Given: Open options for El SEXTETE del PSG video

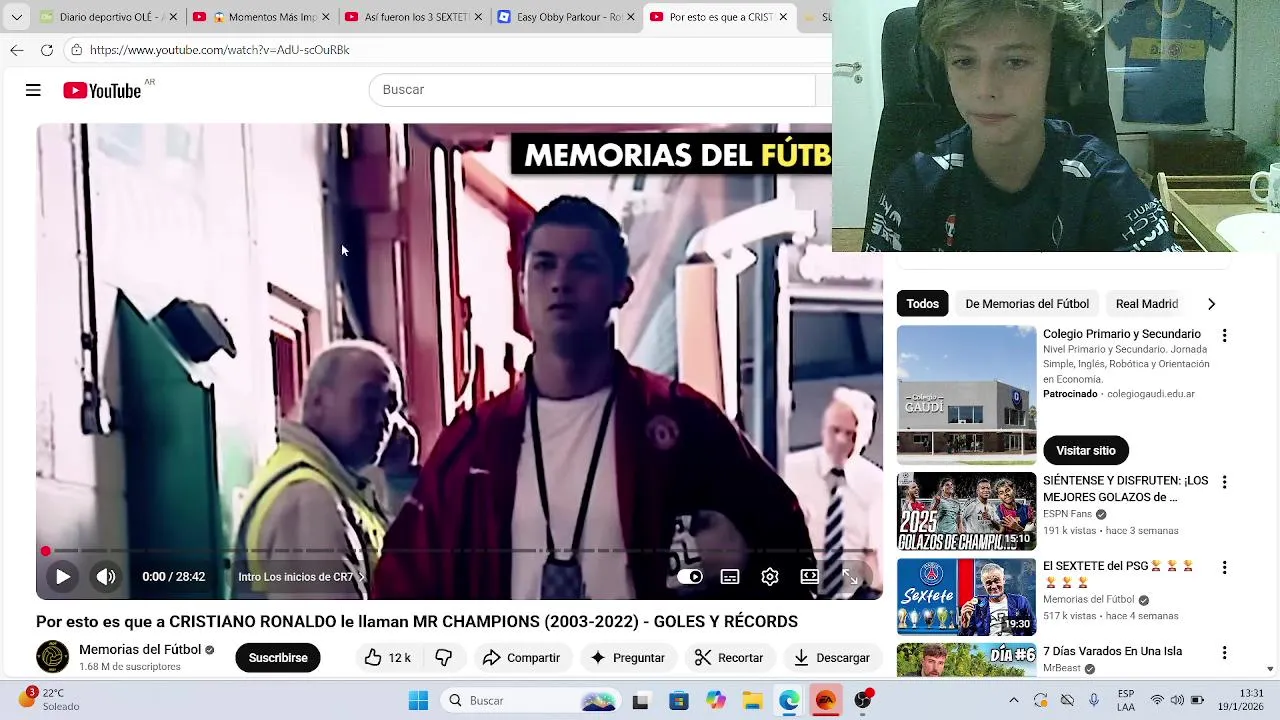Looking at the screenshot, I should tap(1224, 567).
